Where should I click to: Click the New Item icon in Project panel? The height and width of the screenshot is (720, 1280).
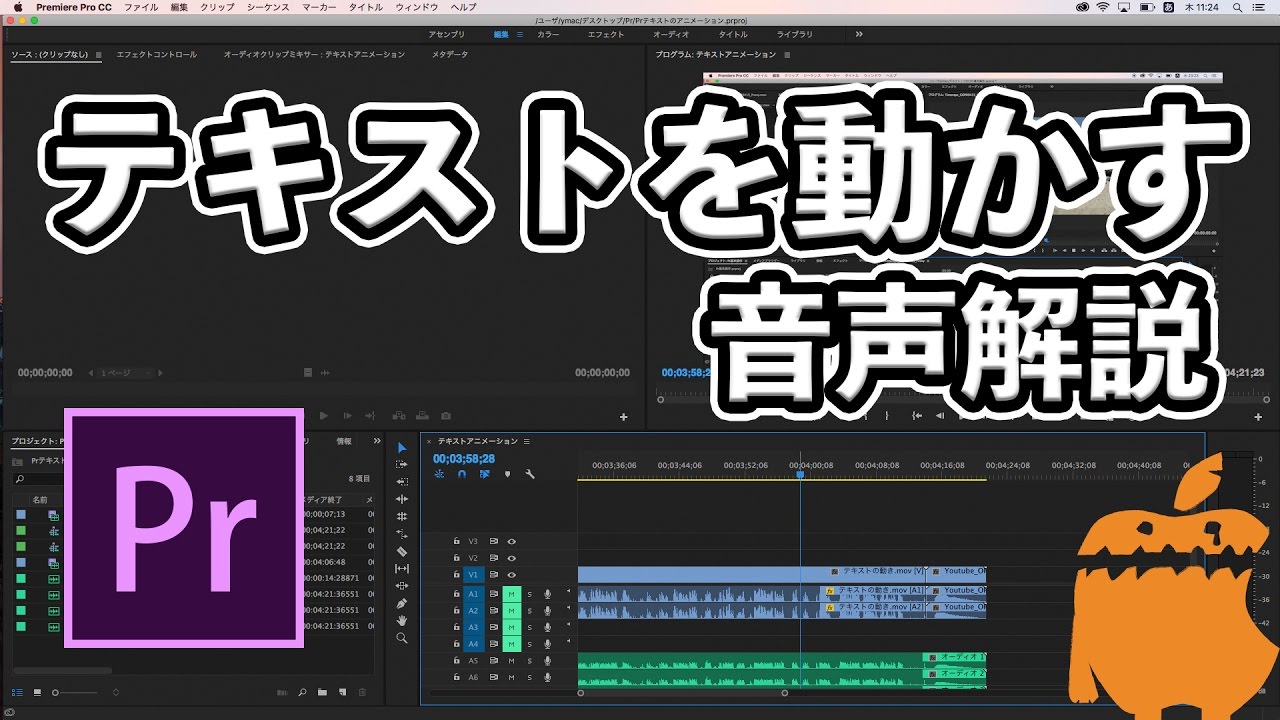[x=342, y=692]
